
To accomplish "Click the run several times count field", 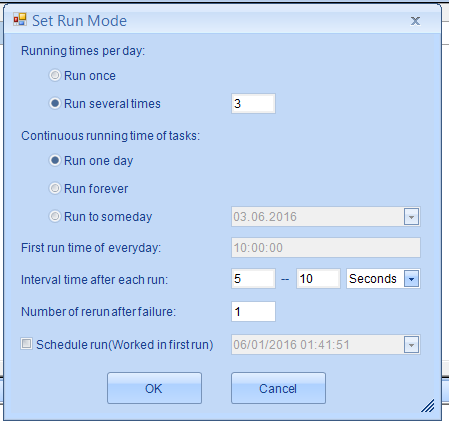I will [253, 104].
